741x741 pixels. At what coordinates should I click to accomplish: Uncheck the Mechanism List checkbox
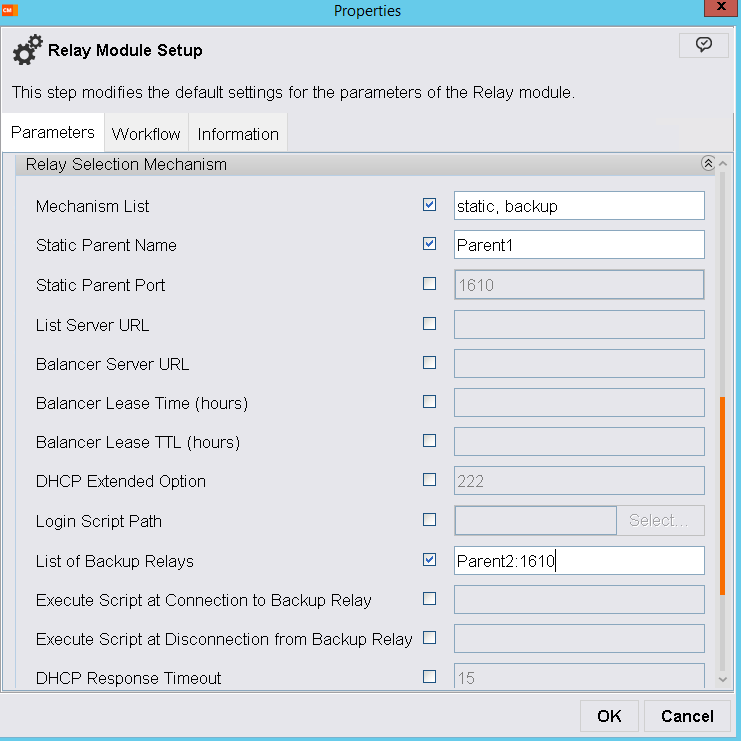(430, 205)
